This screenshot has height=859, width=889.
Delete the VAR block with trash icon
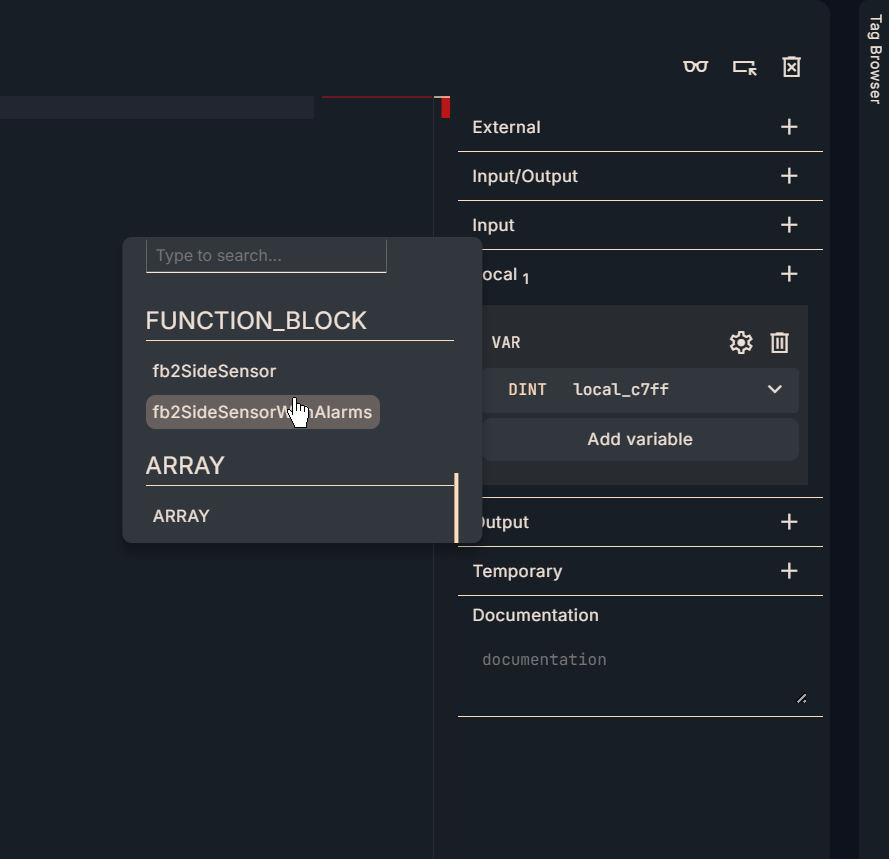tap(780, 343)
